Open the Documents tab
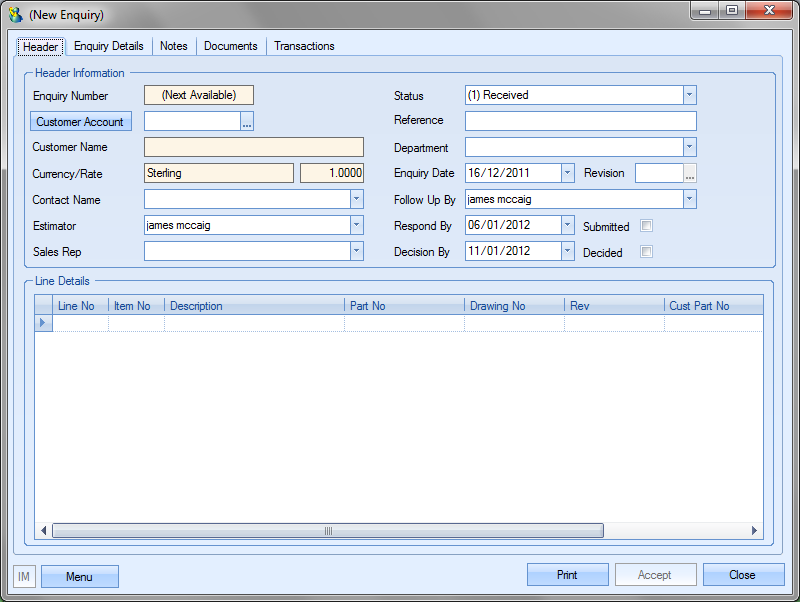The width and height of the screenshot is (800, 602). coord(230,46)
